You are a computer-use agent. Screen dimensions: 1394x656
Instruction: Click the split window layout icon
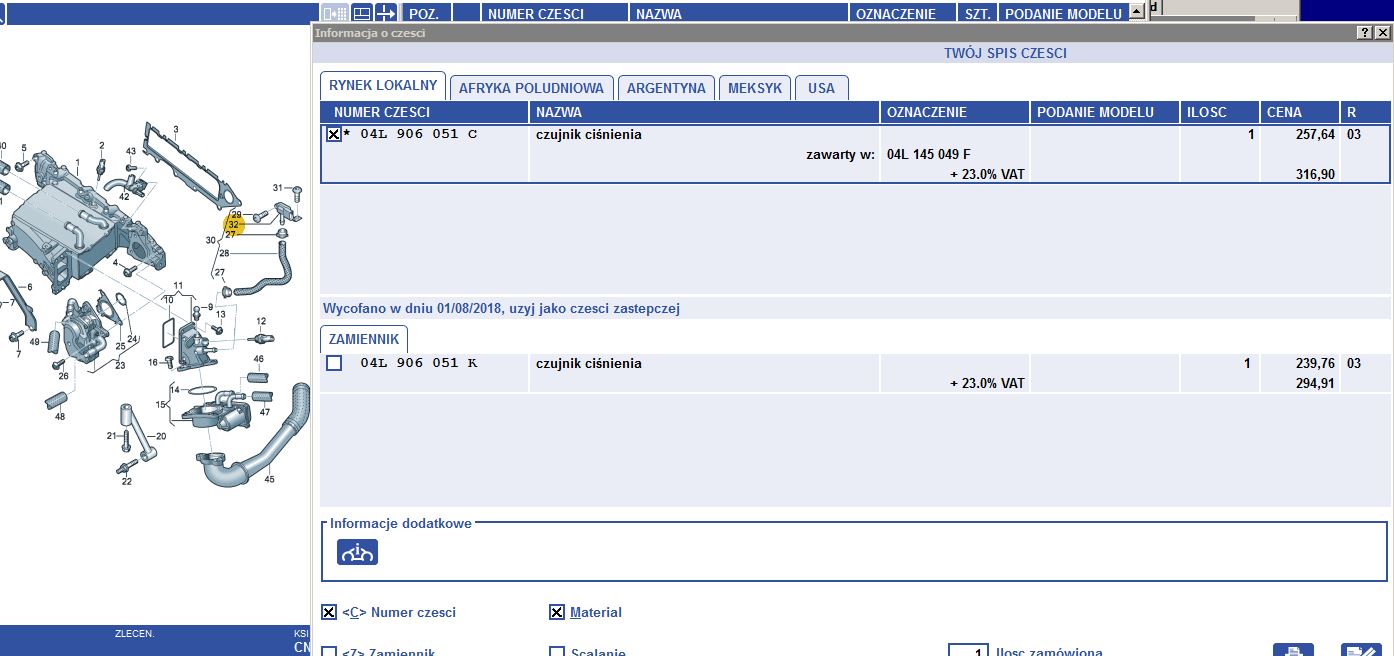tap(361, 13)
